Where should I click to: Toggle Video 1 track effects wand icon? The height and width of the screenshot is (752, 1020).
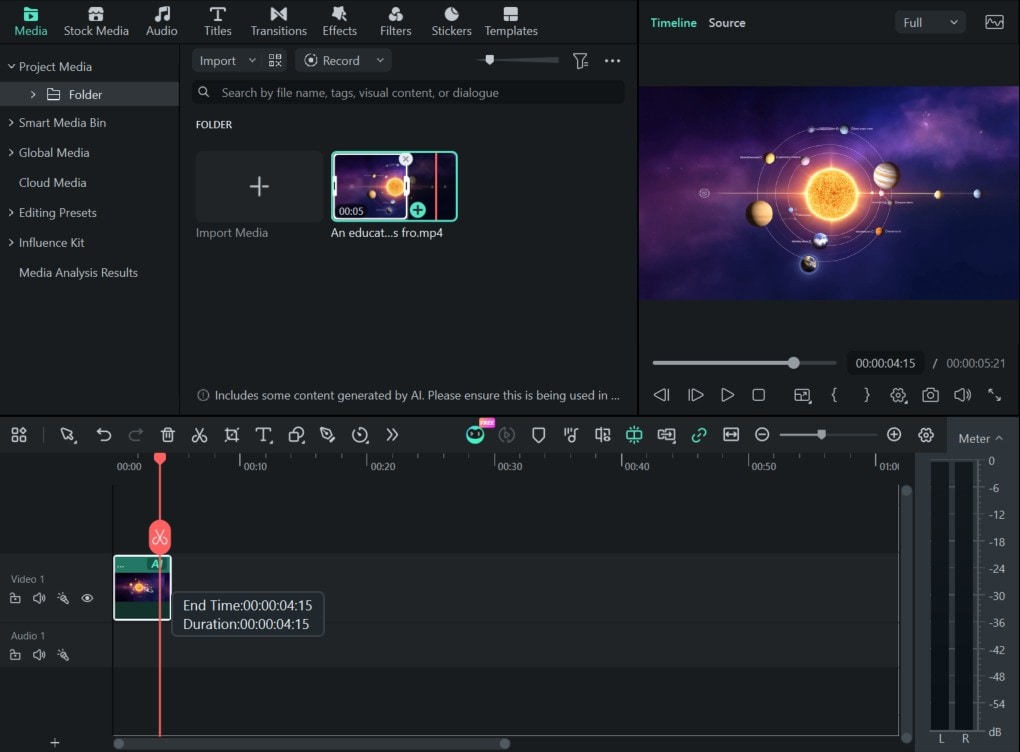(x=63, y=598)
